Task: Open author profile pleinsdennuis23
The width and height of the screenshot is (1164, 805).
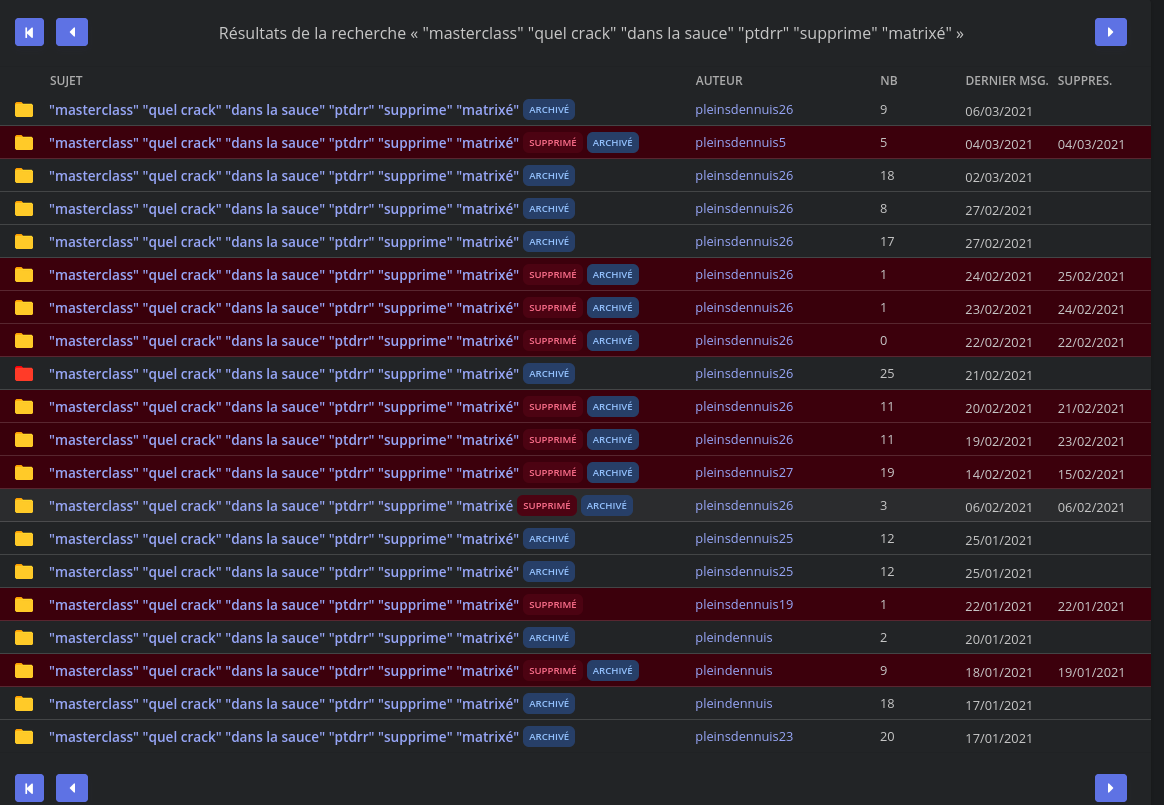Action: tap(744, 737)
